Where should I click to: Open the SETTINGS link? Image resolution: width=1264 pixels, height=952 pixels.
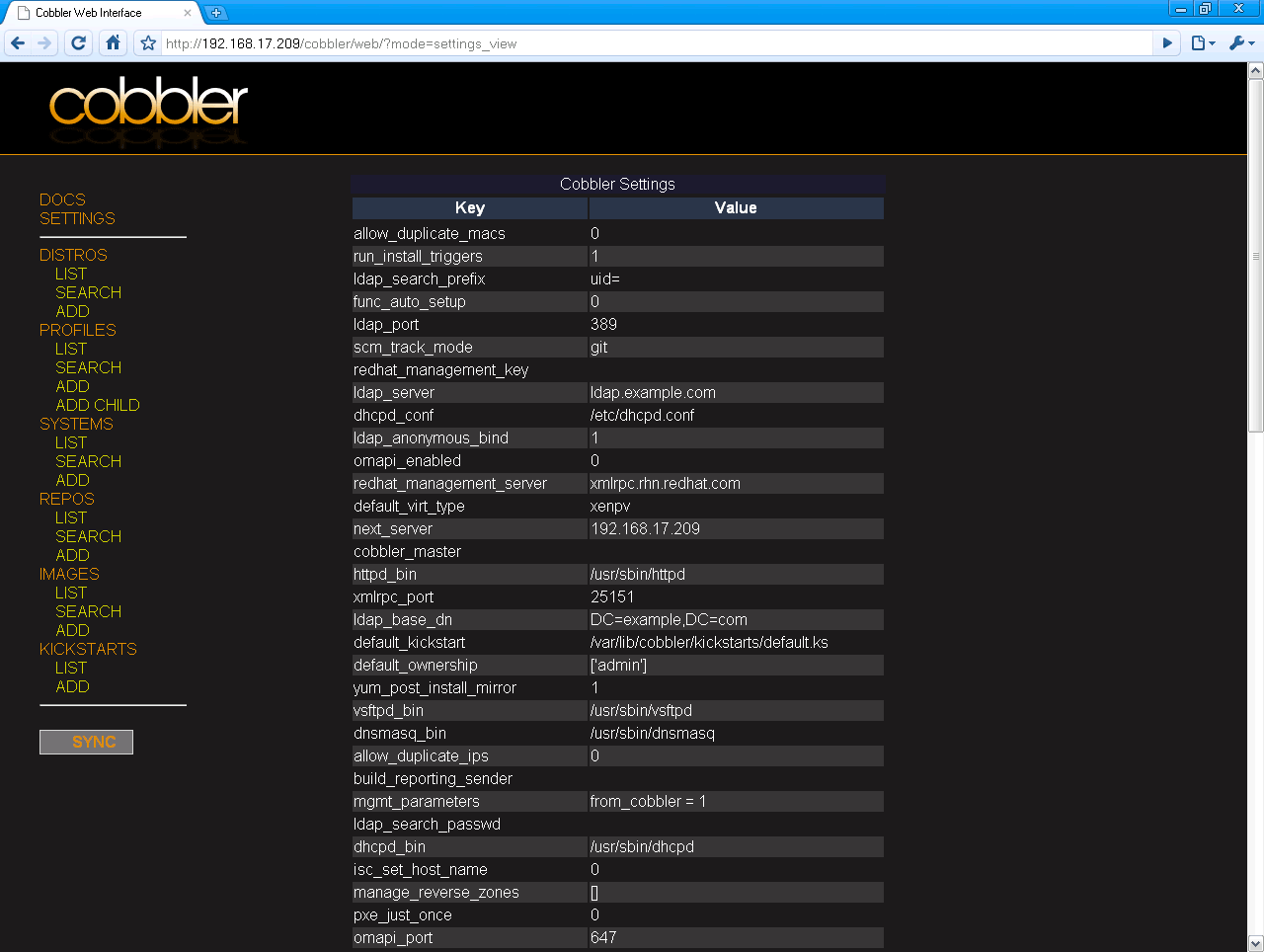click(x=77, y=218)
